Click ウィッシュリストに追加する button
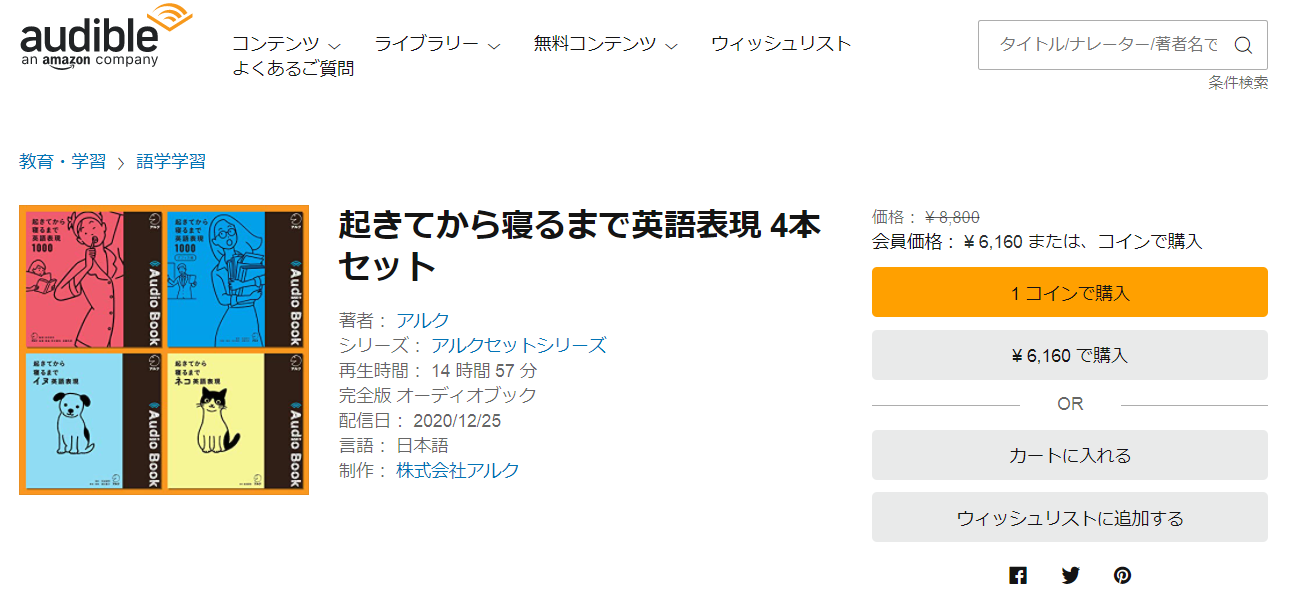The image size is (1314, 603). point(1070,517)
